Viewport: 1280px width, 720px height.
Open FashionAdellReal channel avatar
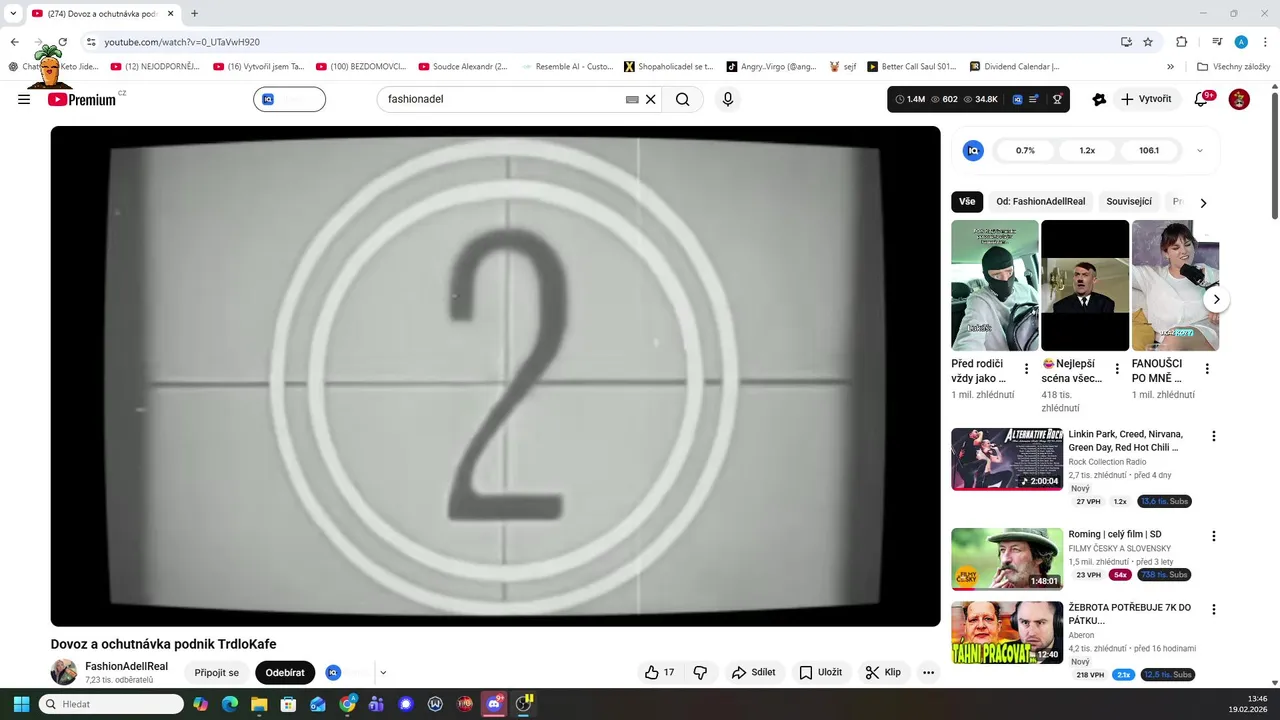(64, 672)
